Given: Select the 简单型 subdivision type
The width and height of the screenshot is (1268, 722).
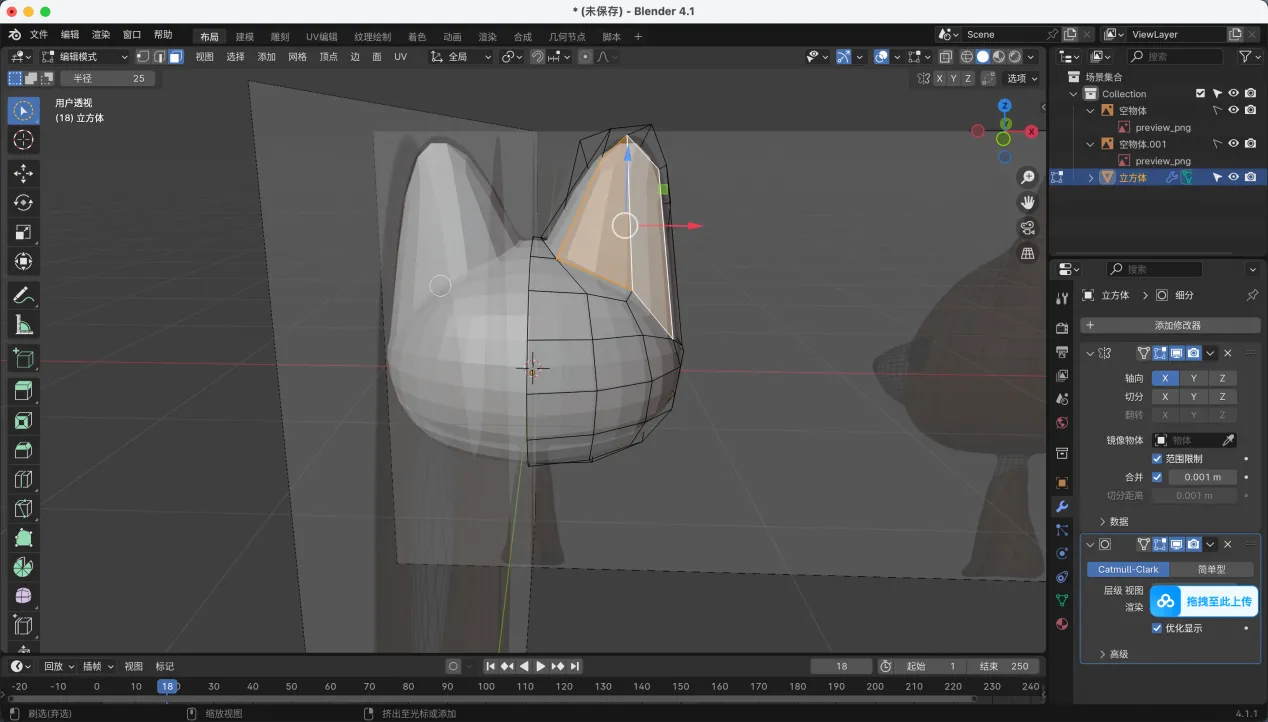Looking at the screenshot, I should point(1211,569).
